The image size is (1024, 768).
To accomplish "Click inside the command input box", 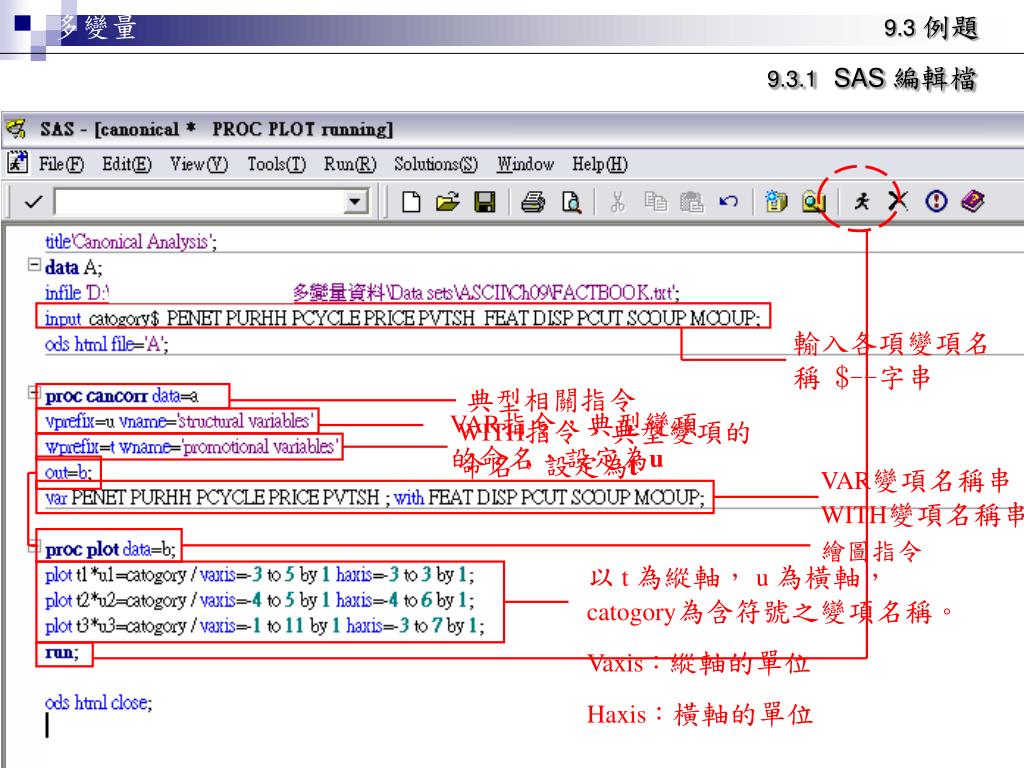I will 200,202.
